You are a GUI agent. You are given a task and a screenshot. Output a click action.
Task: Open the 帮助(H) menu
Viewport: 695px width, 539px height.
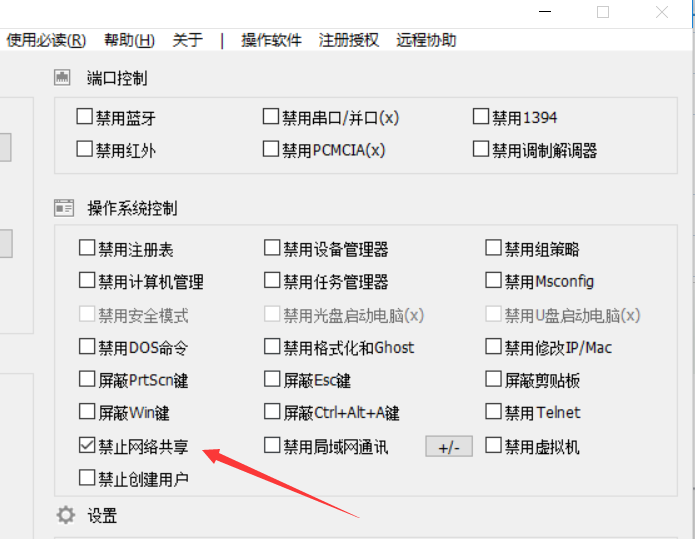129,40
